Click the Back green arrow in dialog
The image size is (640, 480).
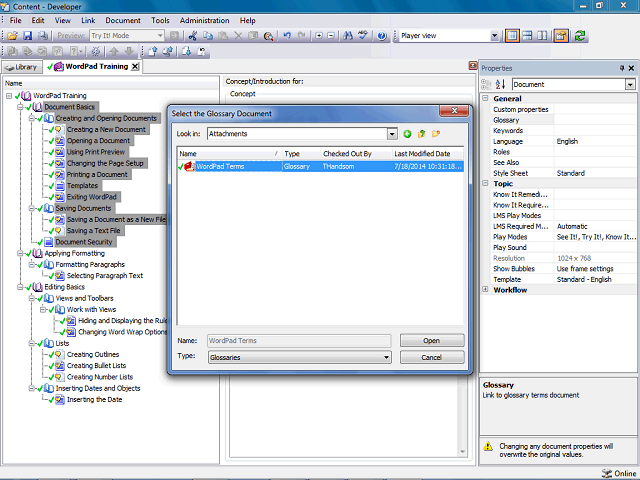(407, 134)
